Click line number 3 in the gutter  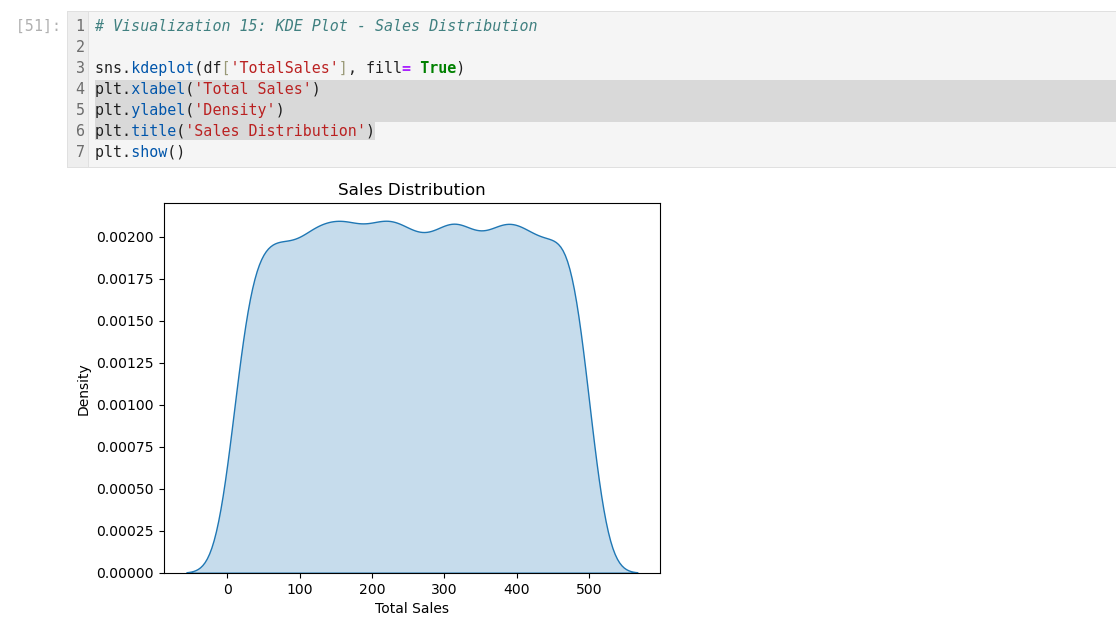[x=80, y=68]
